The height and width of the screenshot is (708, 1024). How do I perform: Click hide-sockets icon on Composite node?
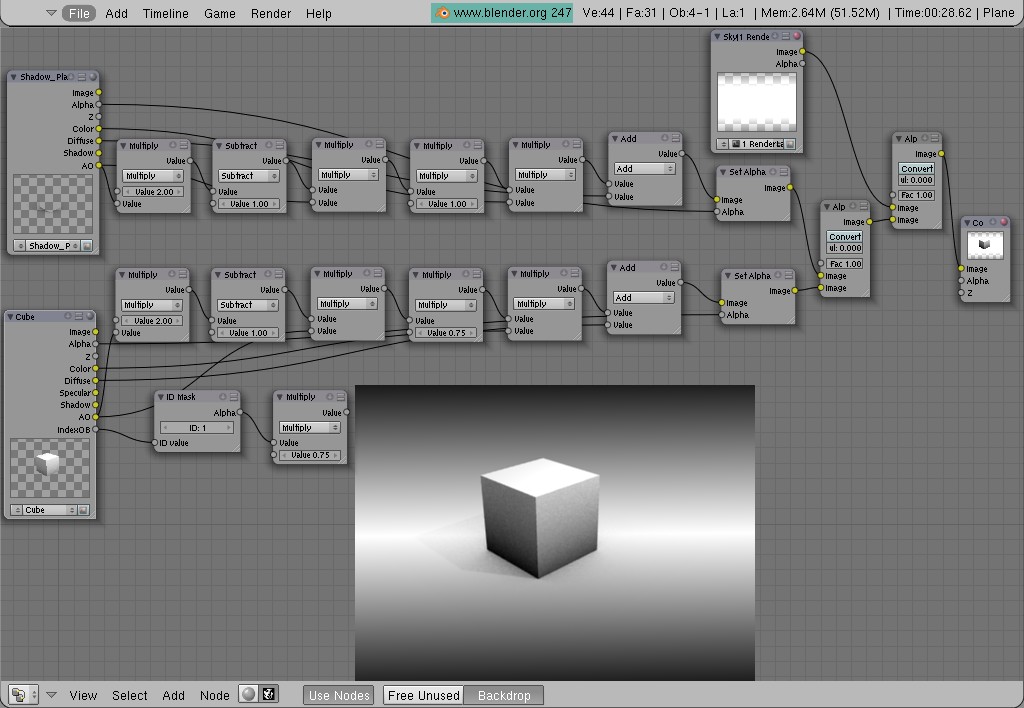click(x=993, y=222)
